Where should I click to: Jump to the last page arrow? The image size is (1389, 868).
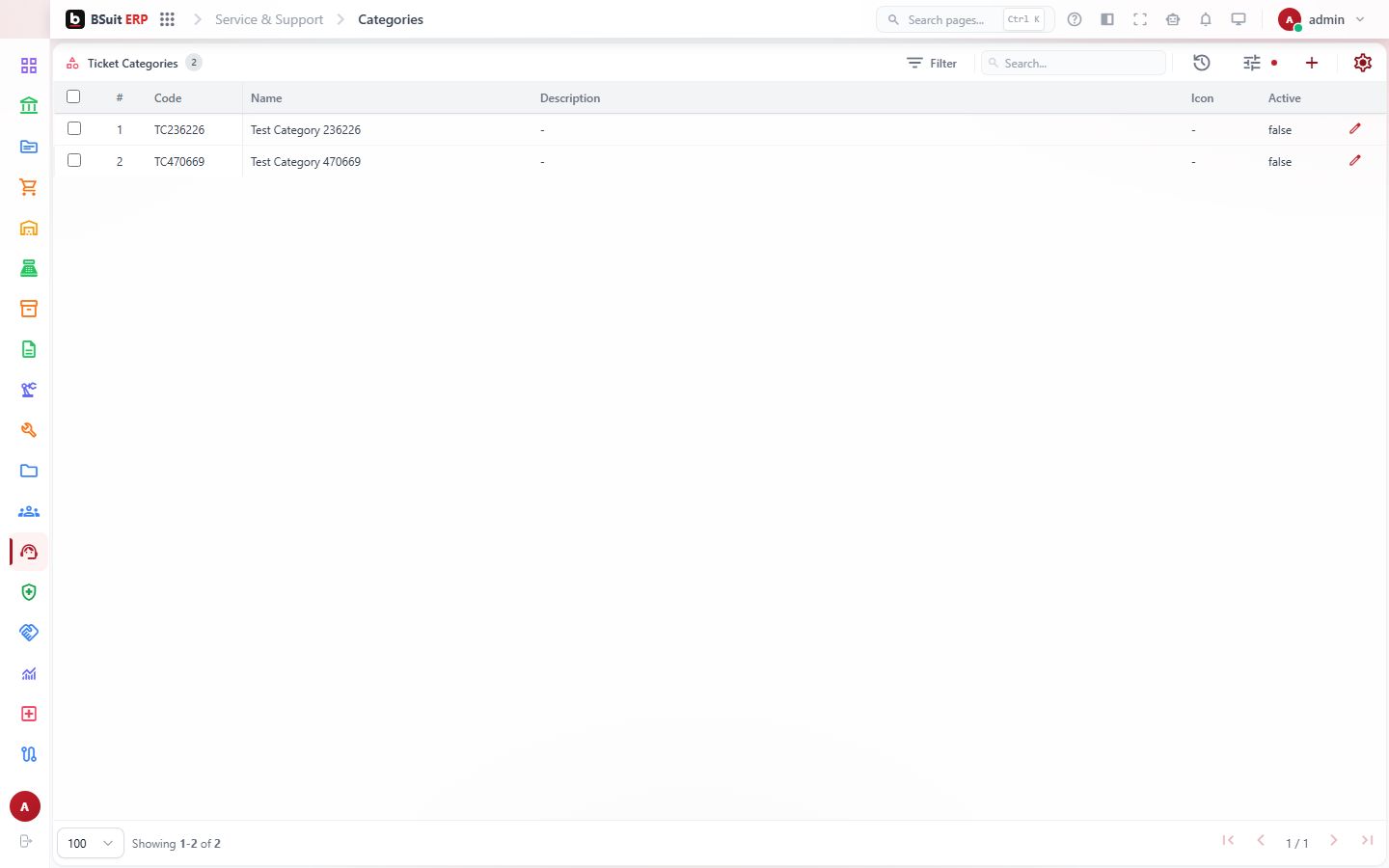pyautogui.click(x=1367, y=841)
